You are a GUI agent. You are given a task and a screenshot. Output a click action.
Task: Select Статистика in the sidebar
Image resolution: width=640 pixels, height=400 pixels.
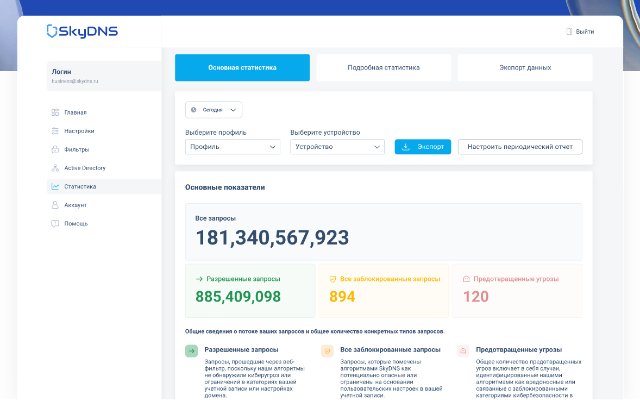(x=104, y=187)
